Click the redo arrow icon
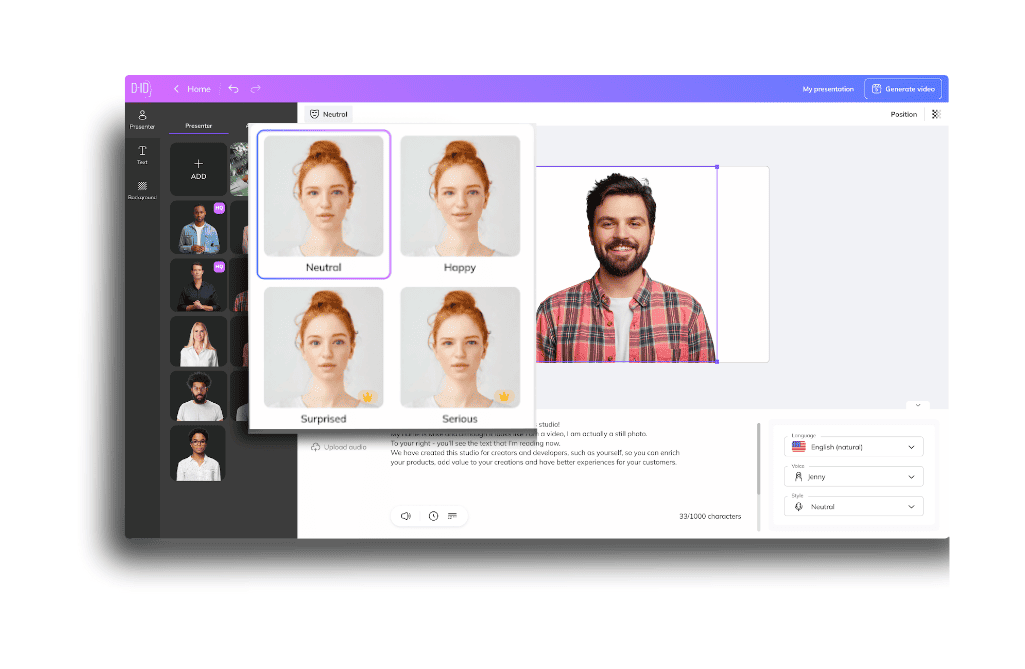The image size is (1025, 669). (256, 89)
